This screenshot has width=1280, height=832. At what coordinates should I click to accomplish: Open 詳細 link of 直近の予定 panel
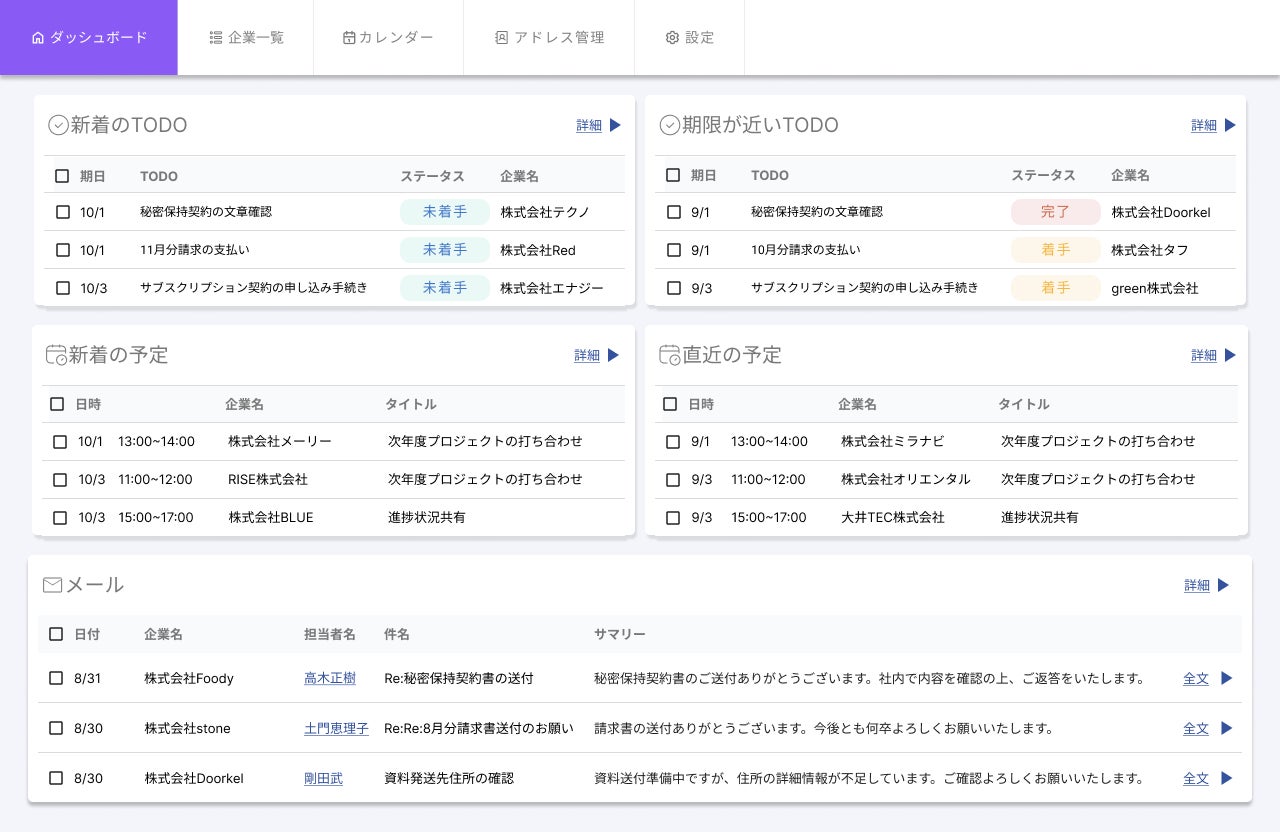(x=1204, y=356)
